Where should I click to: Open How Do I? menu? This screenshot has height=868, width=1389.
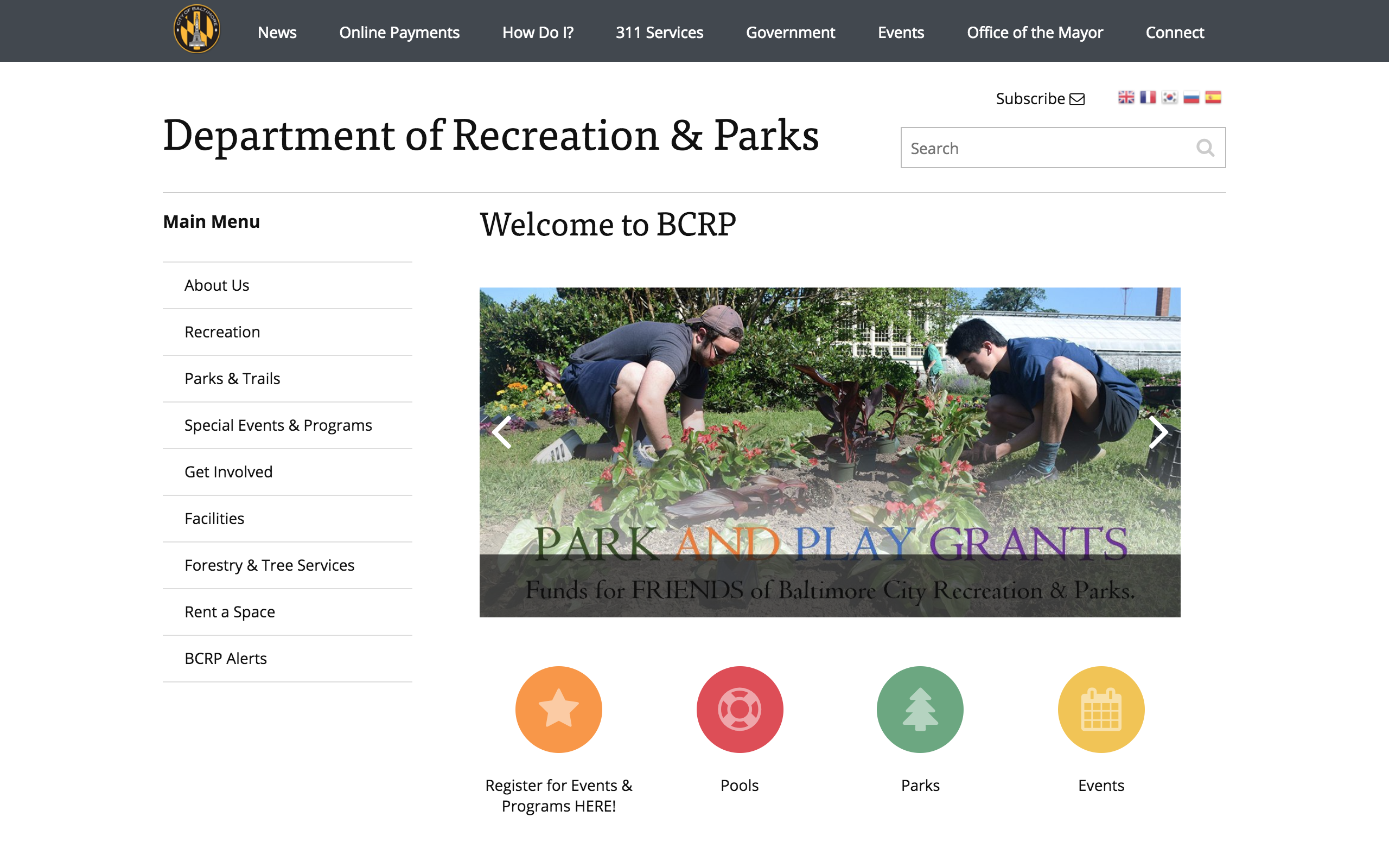click(x=538, y=32)
